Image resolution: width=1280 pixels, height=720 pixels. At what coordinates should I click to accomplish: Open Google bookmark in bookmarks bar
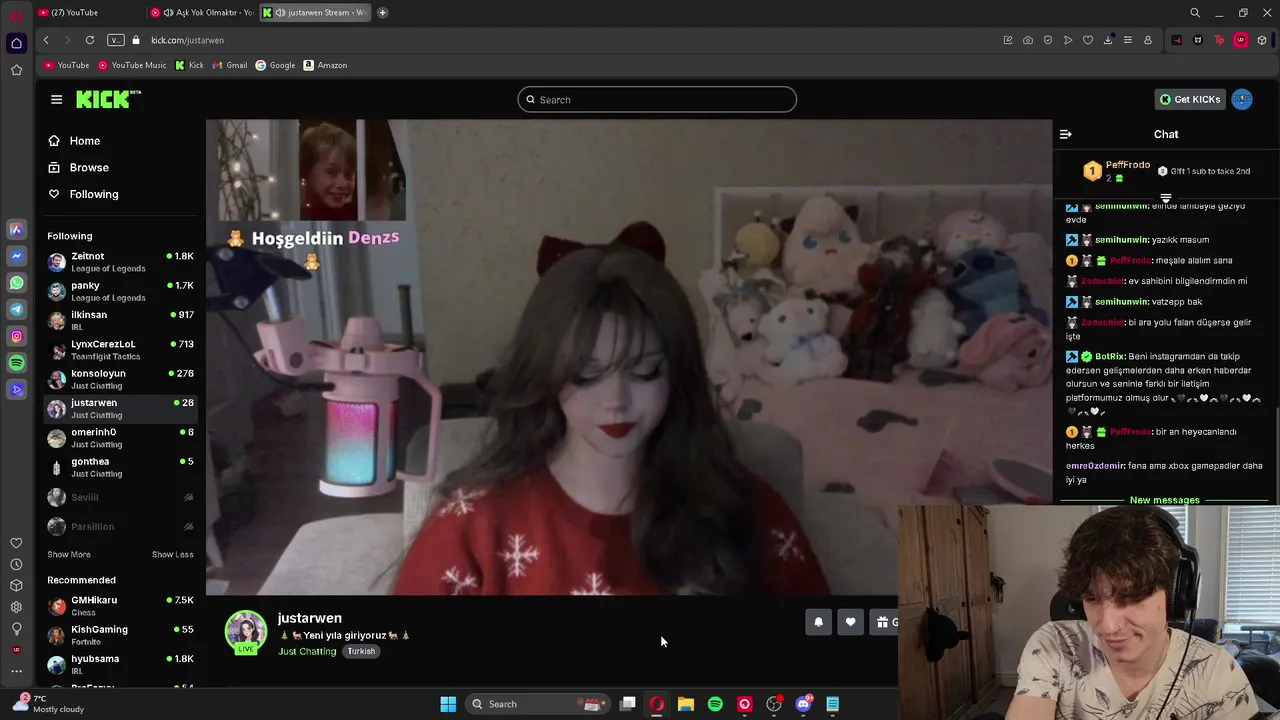point(275,65)
